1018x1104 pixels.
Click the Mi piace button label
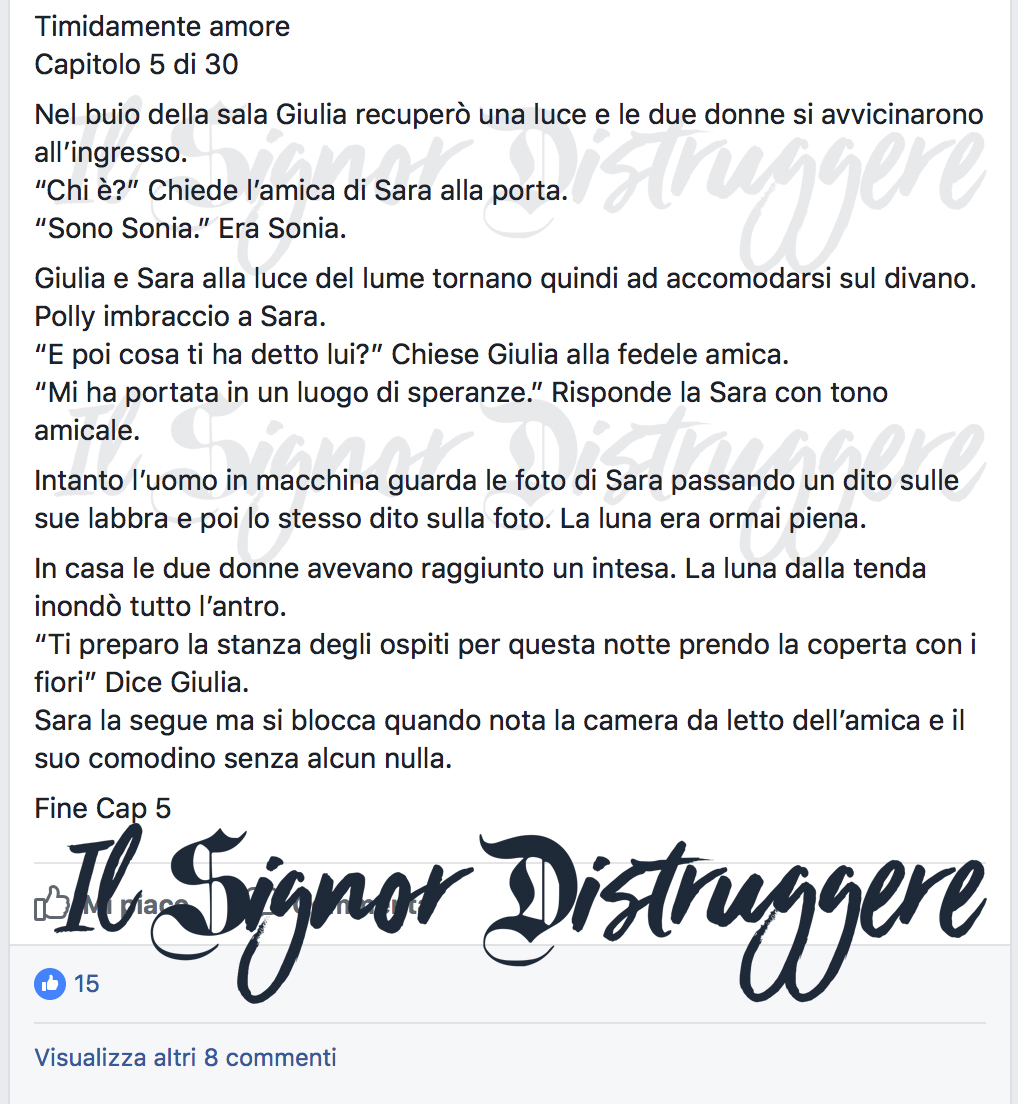coord(134,905)
